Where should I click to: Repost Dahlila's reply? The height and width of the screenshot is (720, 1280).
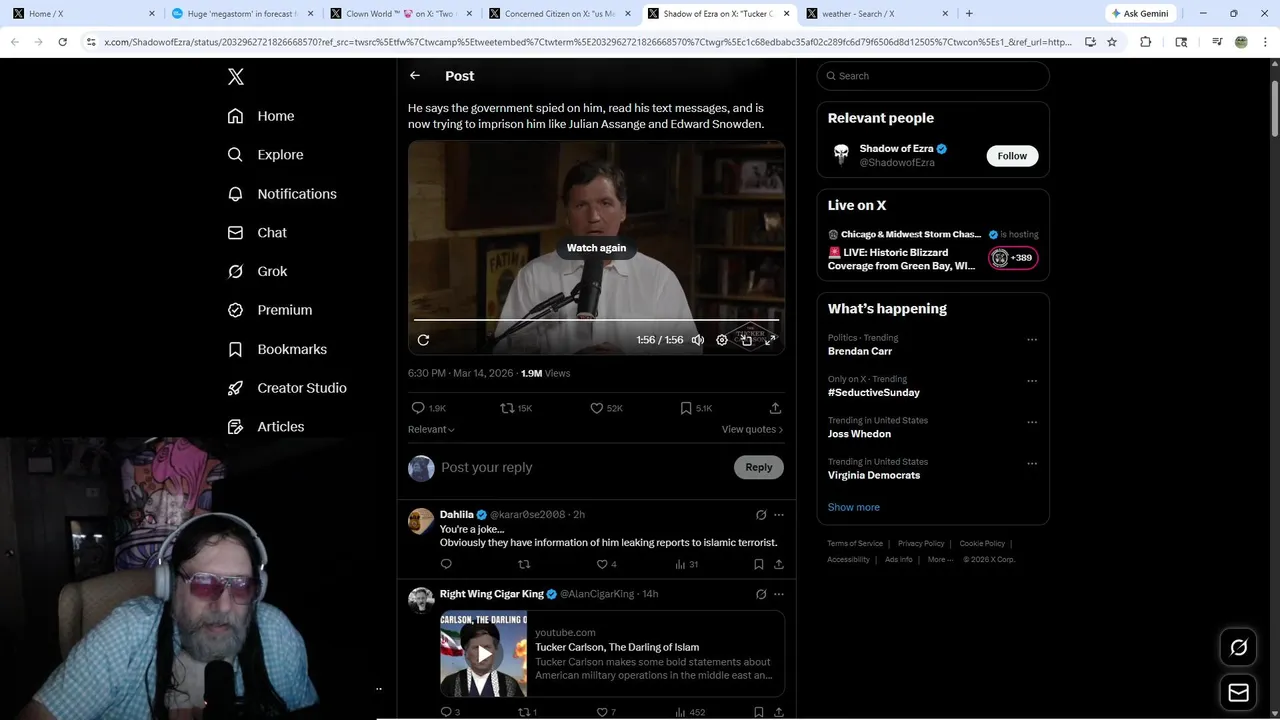[x=524, y=564]
